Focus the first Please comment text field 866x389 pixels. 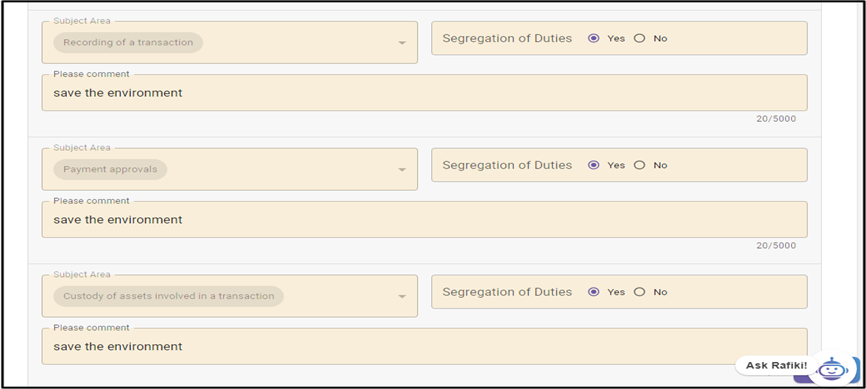click(424, 93)
